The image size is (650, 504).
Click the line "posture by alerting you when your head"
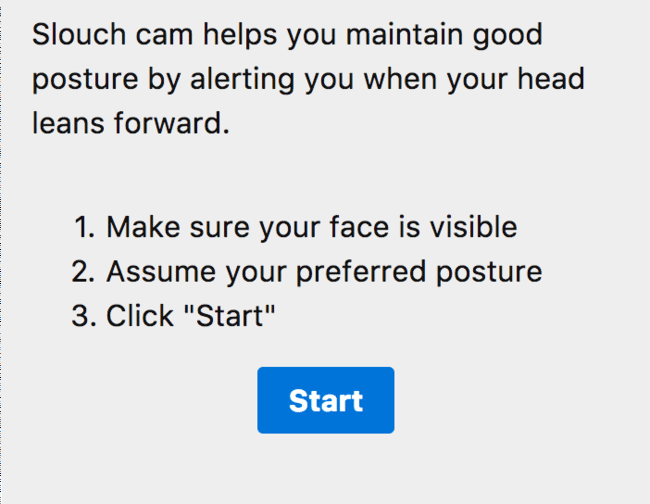tap(308, 80)
